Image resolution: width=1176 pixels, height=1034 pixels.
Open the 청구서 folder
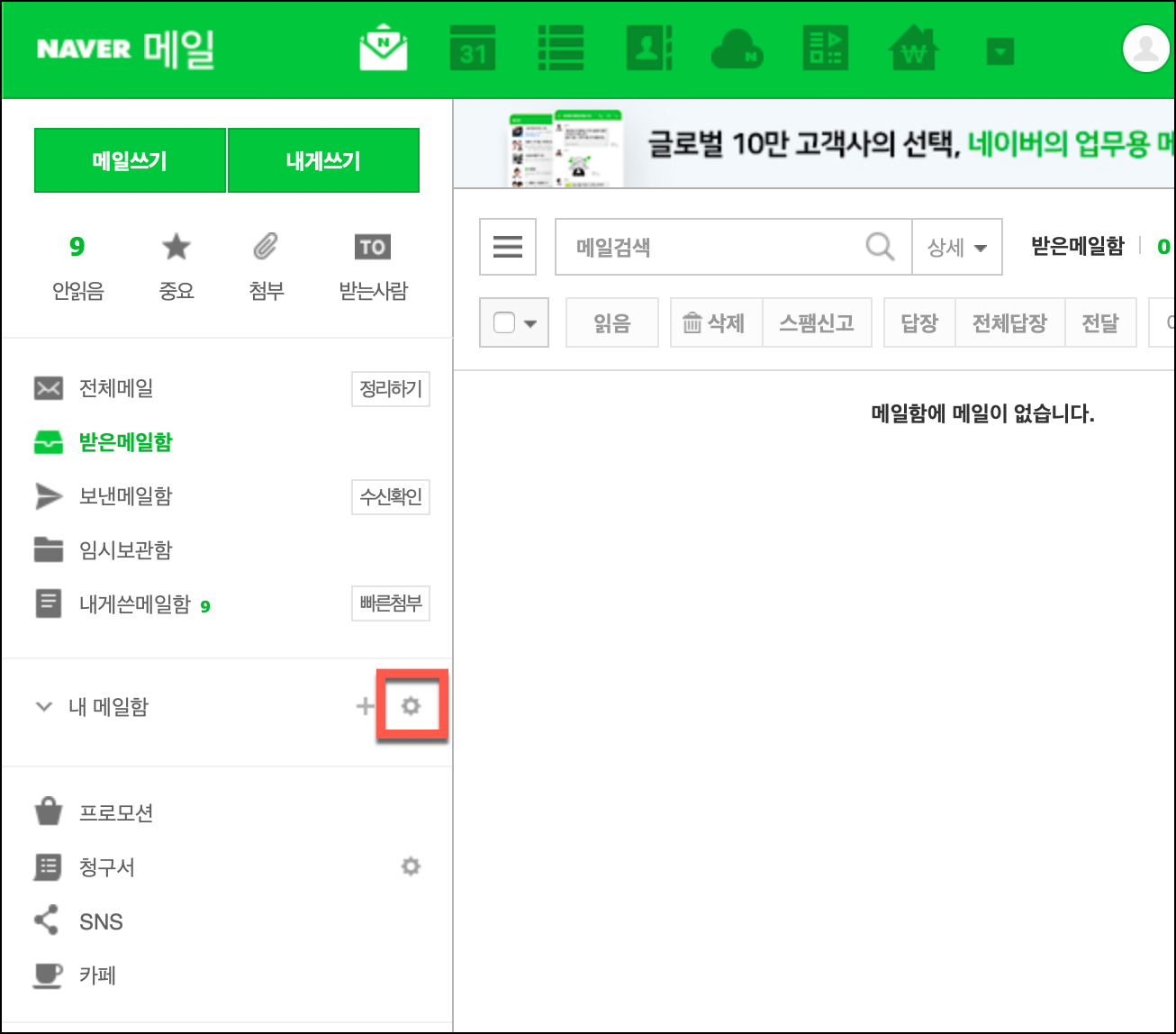click(x=107, y=867)
